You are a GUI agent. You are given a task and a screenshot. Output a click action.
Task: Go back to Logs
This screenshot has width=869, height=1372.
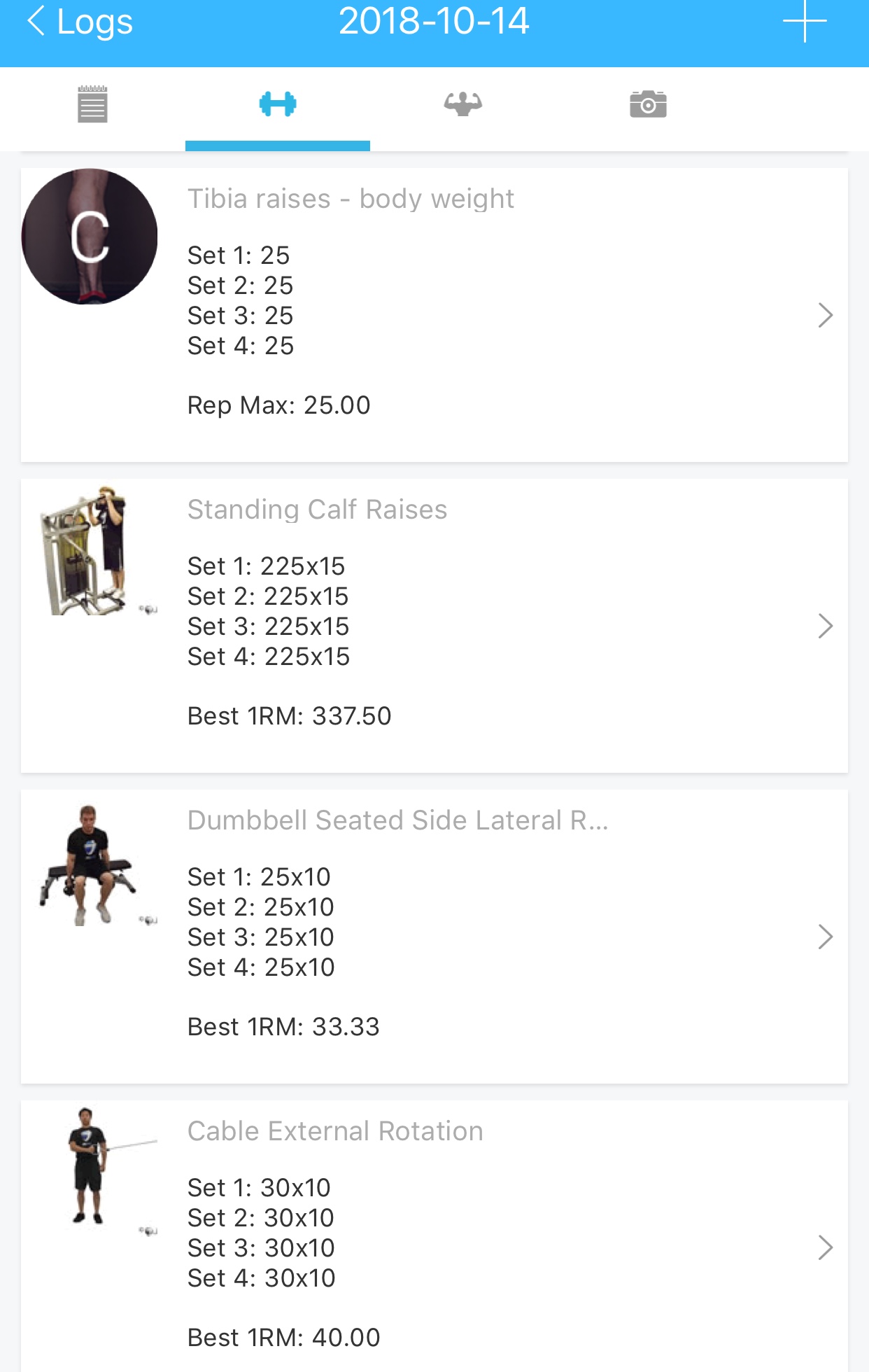click(80, 22)
